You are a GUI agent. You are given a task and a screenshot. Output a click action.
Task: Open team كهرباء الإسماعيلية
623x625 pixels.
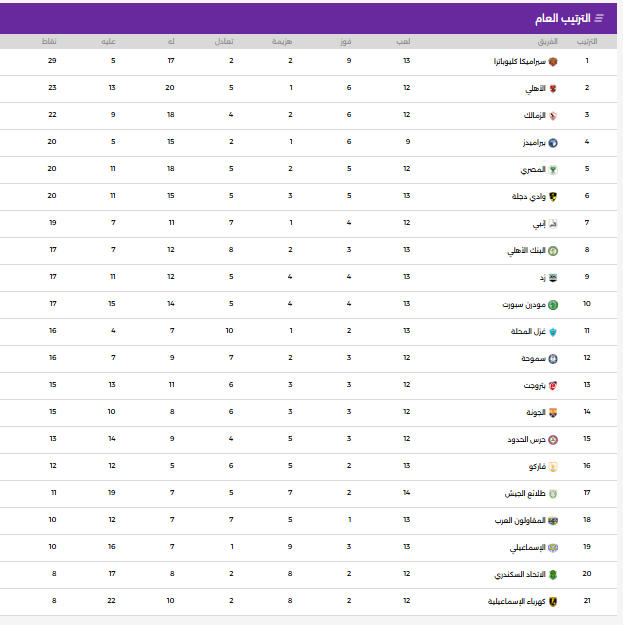517,602
